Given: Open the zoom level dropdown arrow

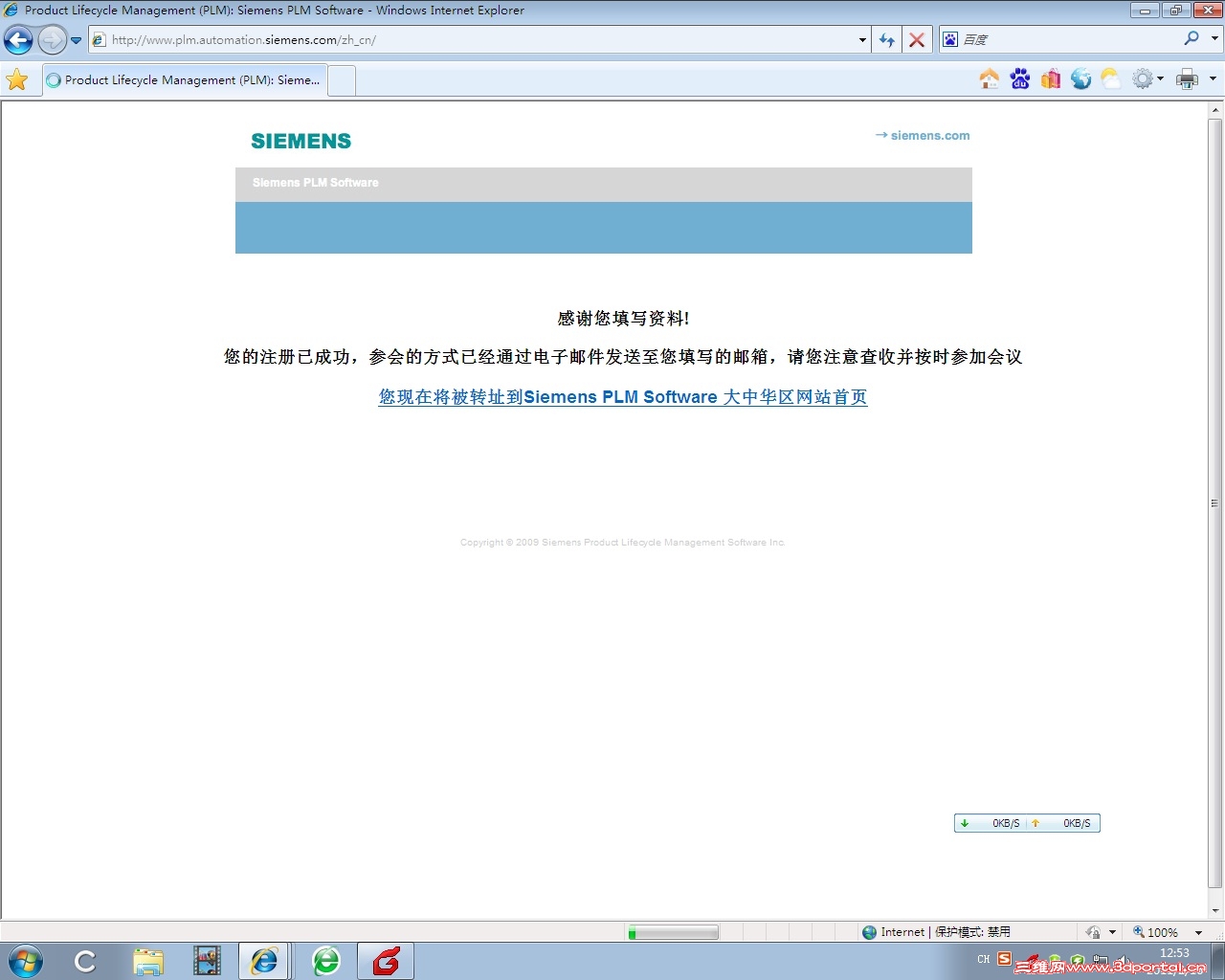Looking at the screenshot, I should (1198, 932).
